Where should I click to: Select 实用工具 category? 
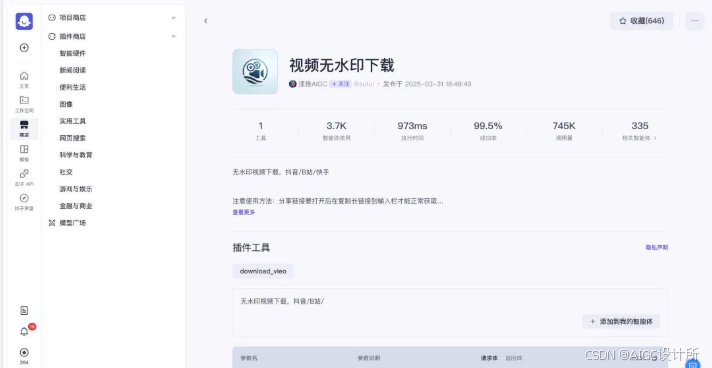click(73, 121)
